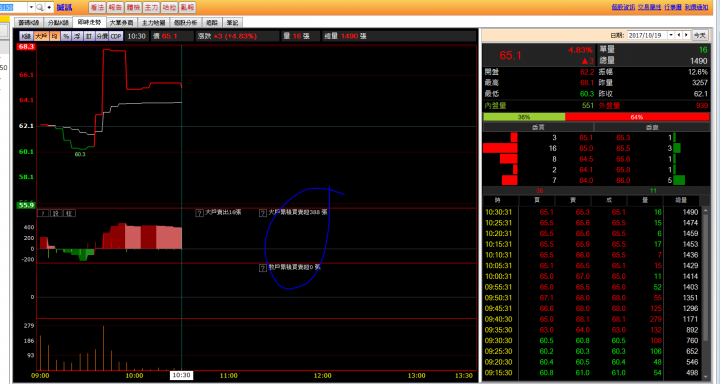This screenshot has width=720, height=384.
Task: Click the 外盤量 939 value
Action: 701,106
